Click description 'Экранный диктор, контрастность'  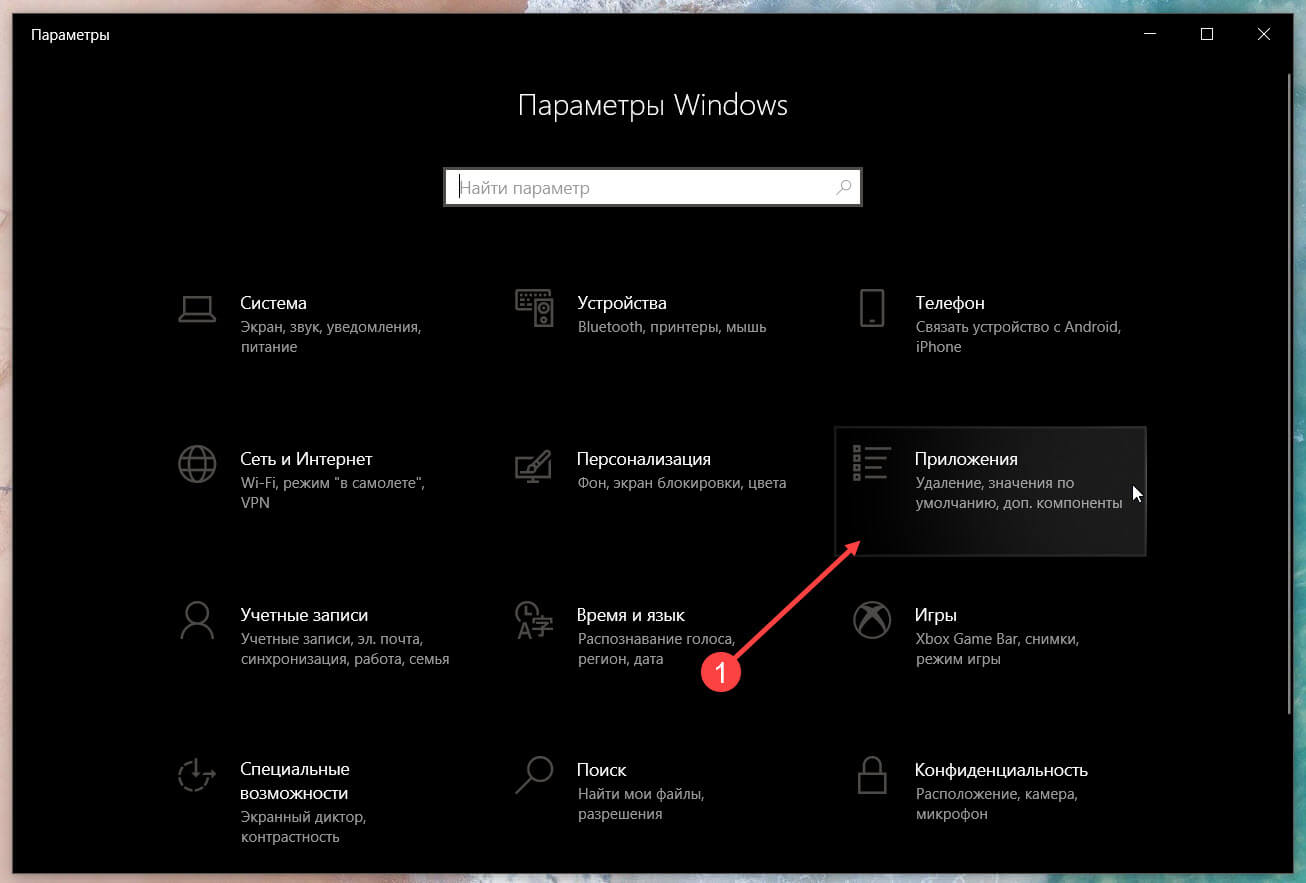click(303, 827)
